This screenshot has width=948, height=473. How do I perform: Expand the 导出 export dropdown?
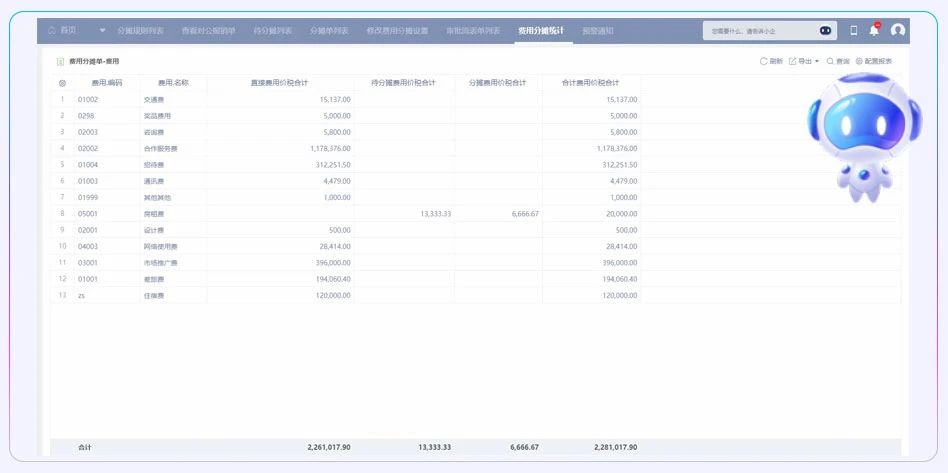[804, 61]
